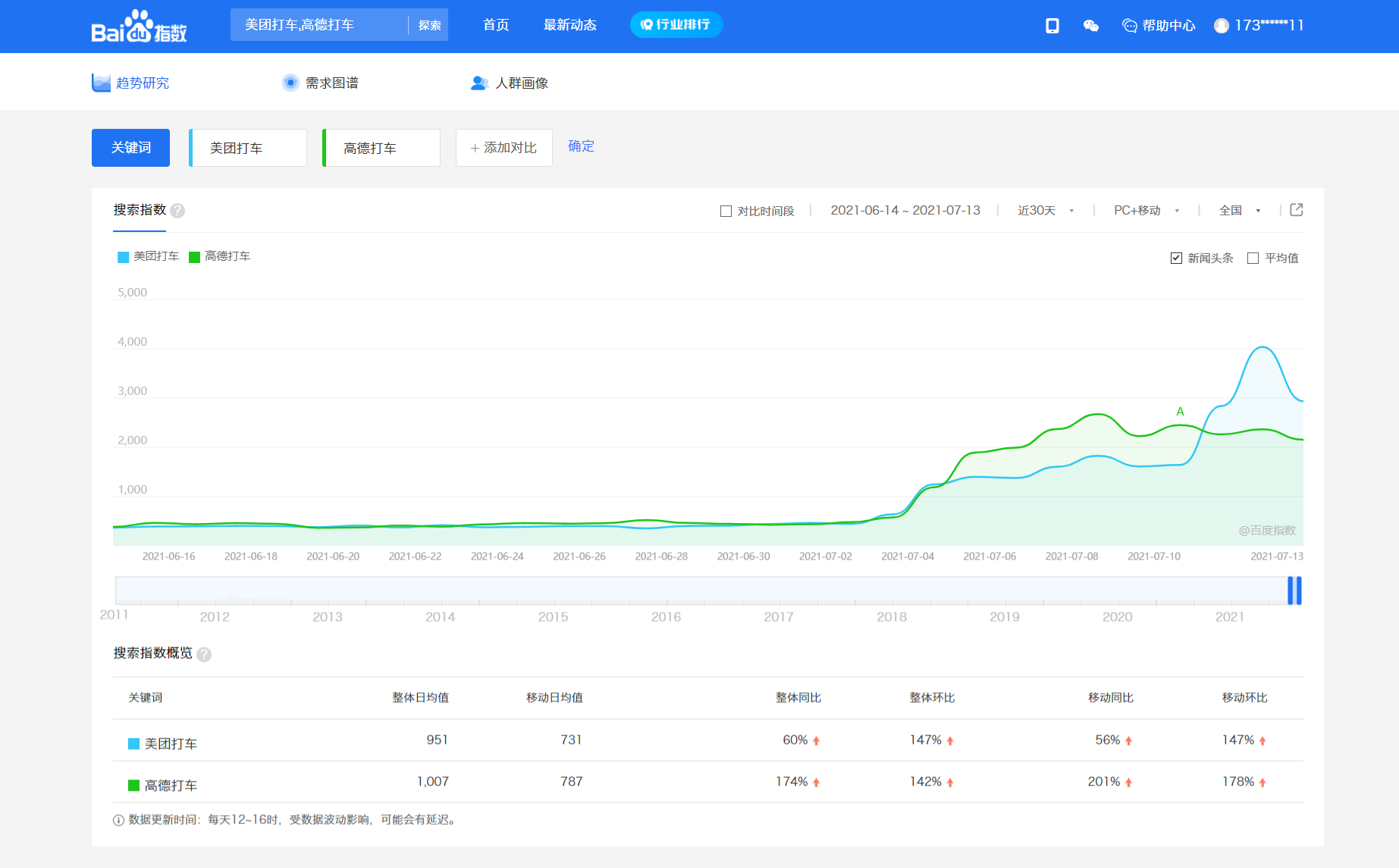Viewport: 1399px width, 868px height.
Task: Switch to 人群画像 tab
Action: pyautogui.click(x=510, y=83)
